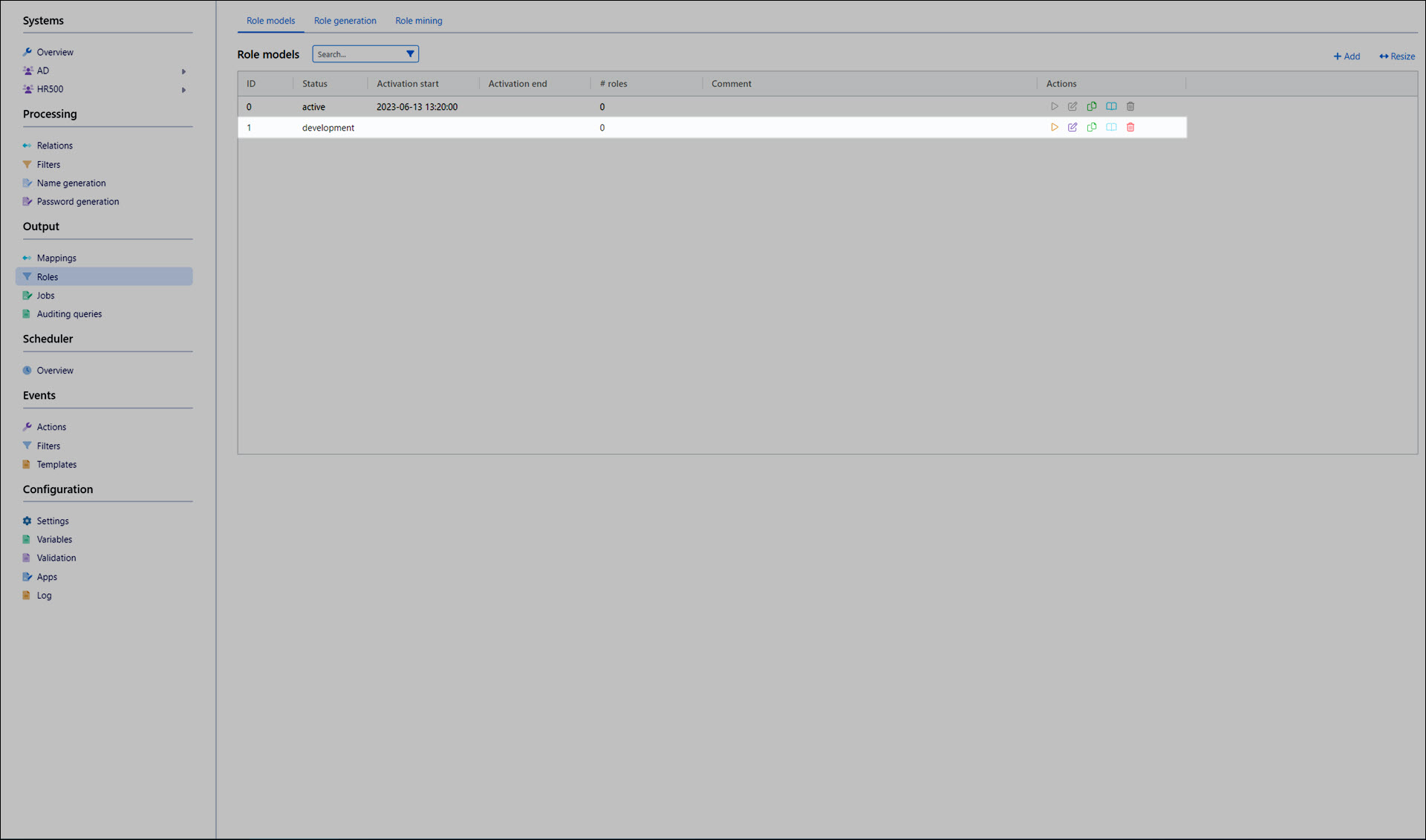This screenshot has height=840, width=1426.
Task: Open Scheduler Overview clock item
Action: point(55,371)
